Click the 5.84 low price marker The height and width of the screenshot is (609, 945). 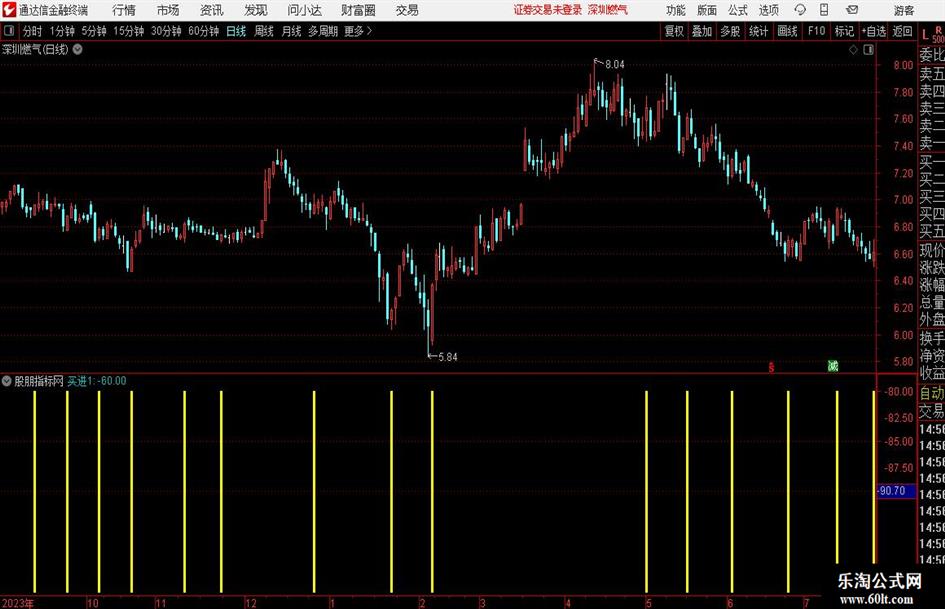[x=448, y=357]
